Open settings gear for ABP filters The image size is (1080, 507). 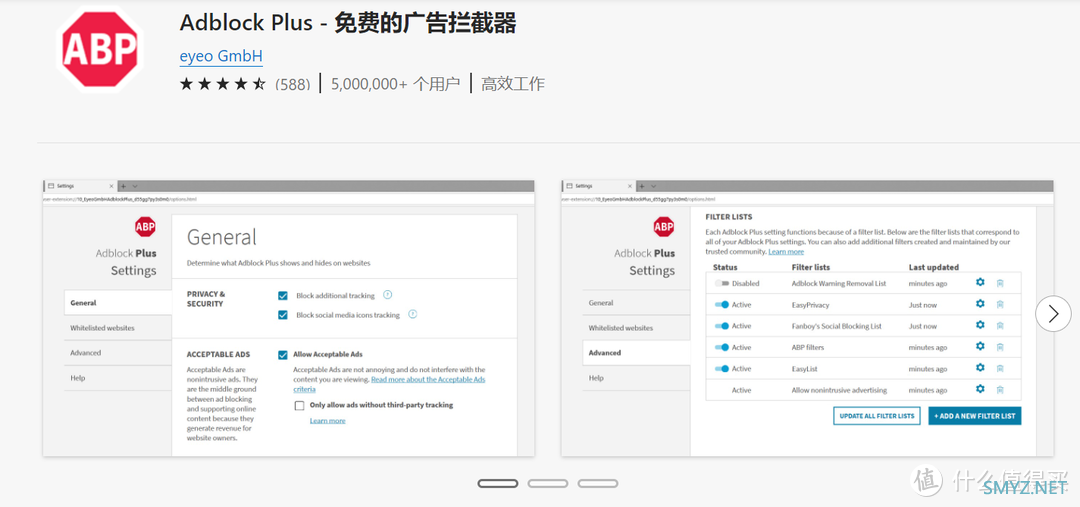tap(980, 346)
